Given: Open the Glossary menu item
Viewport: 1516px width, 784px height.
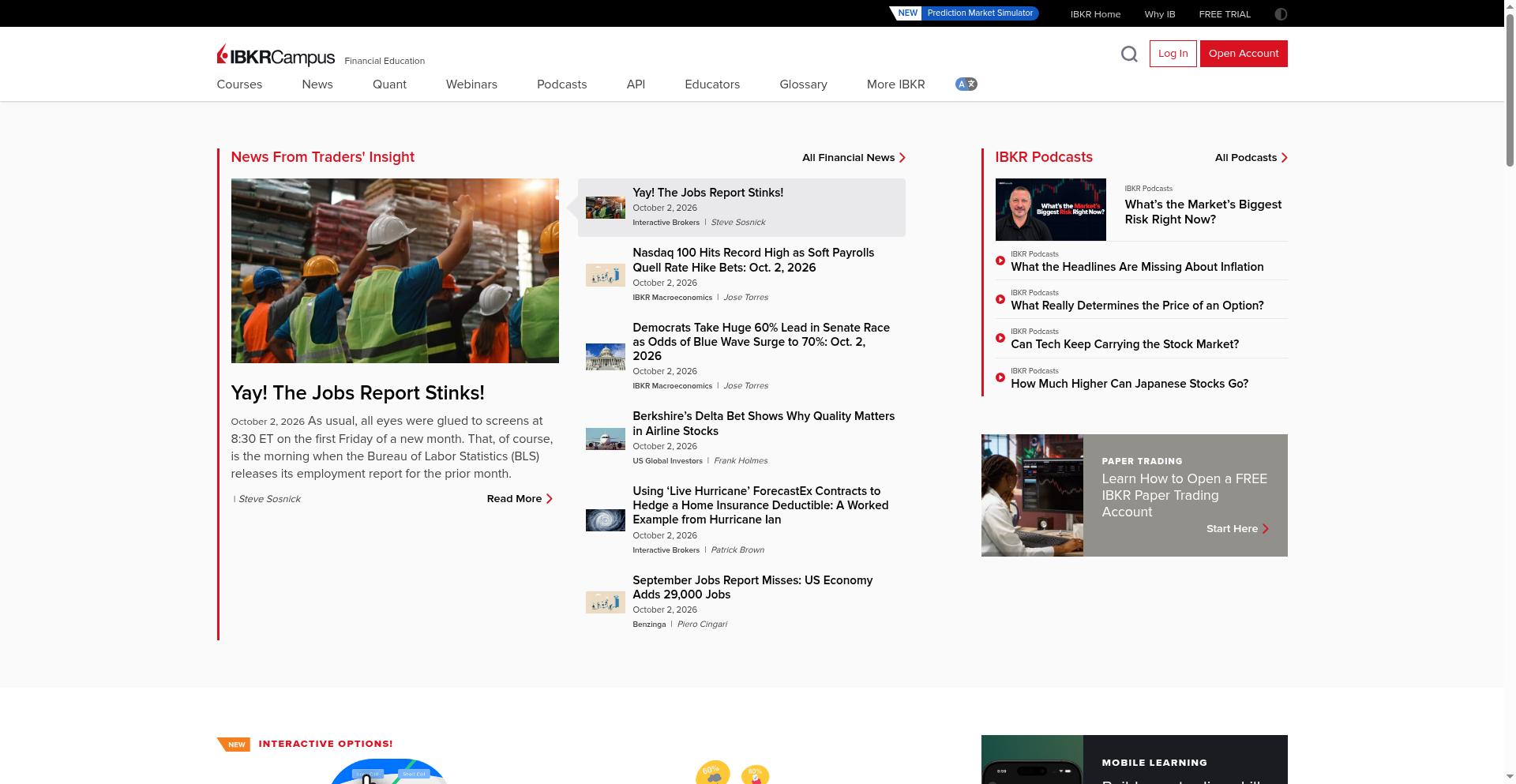Looking at the screenshot, I should click(x=803, y=84).
